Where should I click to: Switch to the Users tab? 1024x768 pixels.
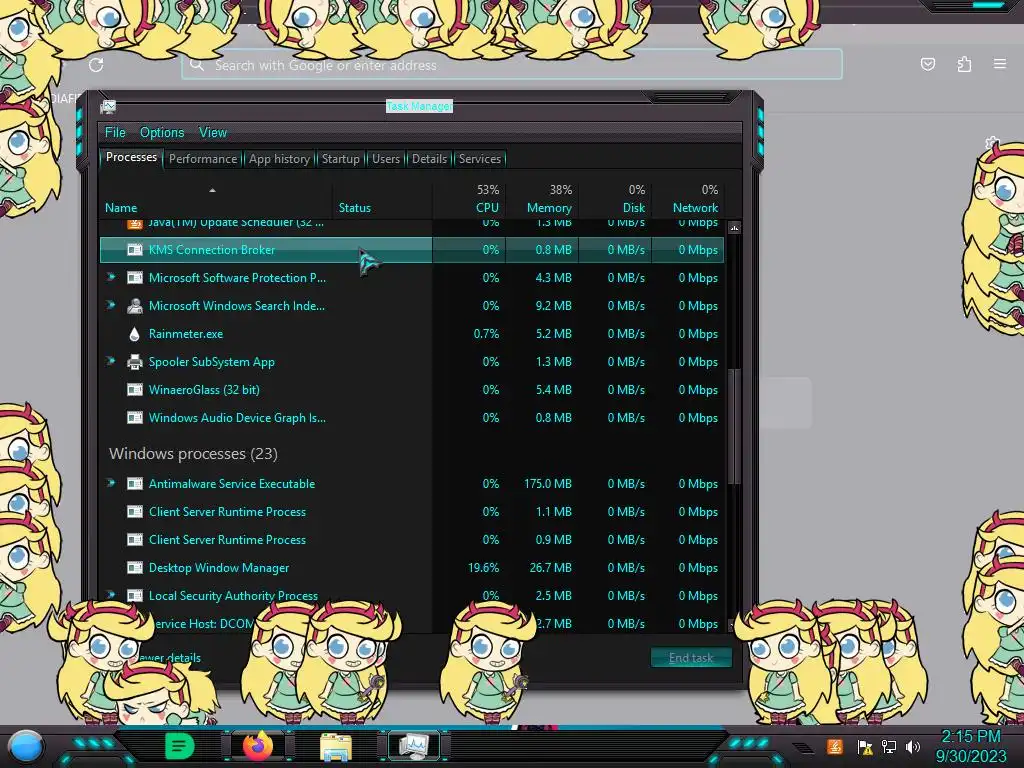click(x=386, y=159)
